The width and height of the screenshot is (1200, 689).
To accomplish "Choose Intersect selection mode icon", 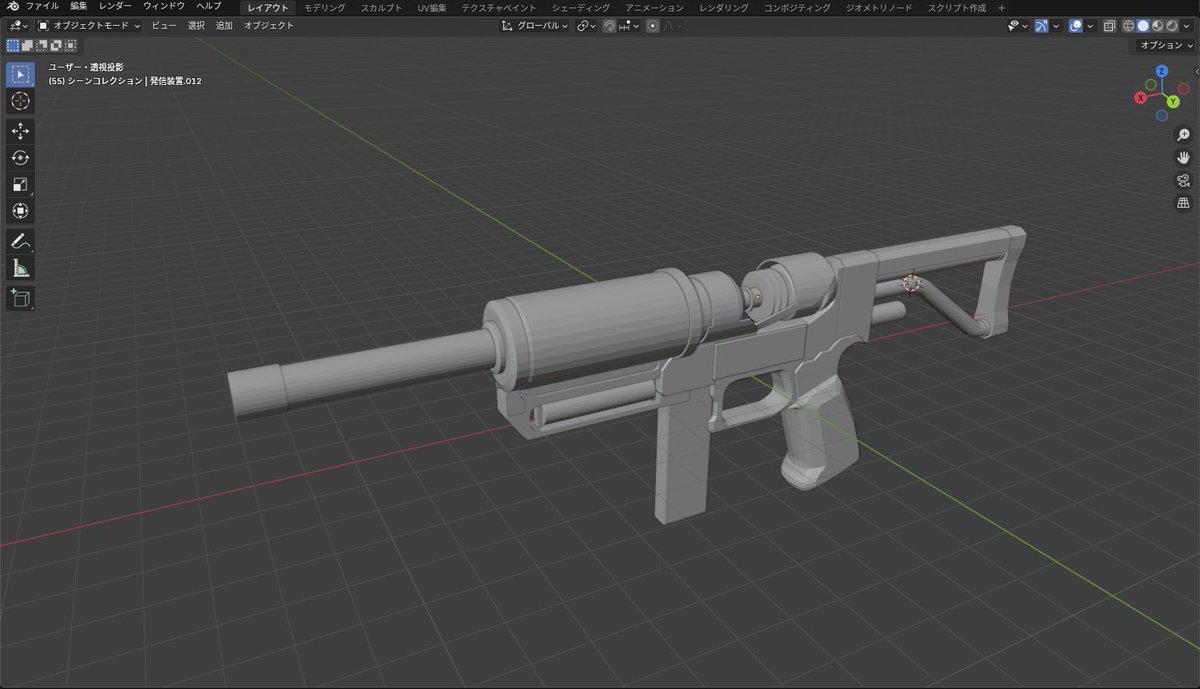I will point(70,45).
